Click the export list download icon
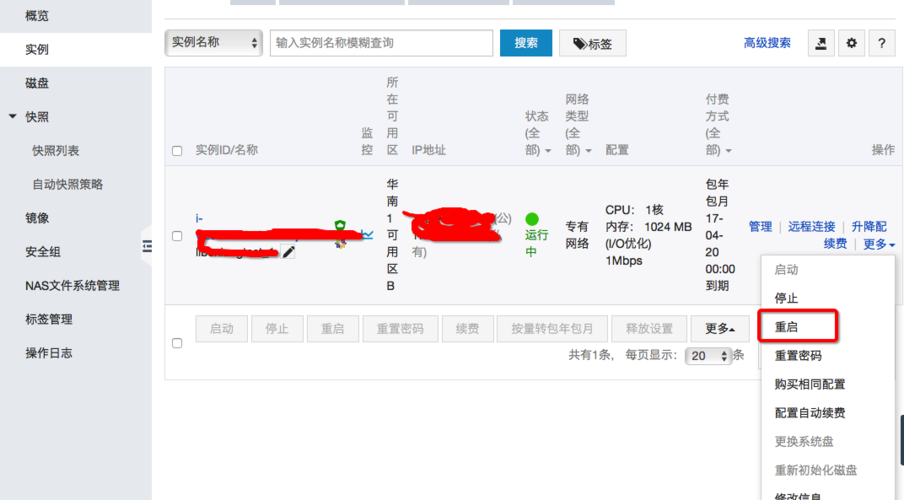The image size is (904, 500). pos(820,43)
